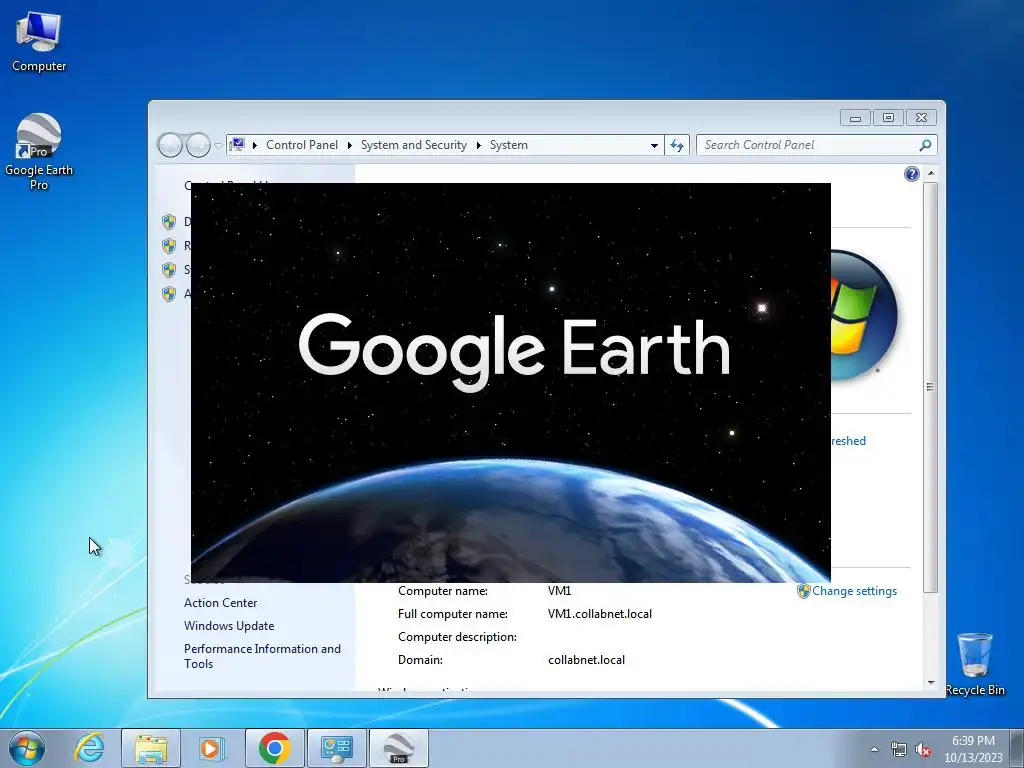Click the second shield icon in the sidebar
Viewport: 1024px width, 768px height.
click(x=169, y=246)
